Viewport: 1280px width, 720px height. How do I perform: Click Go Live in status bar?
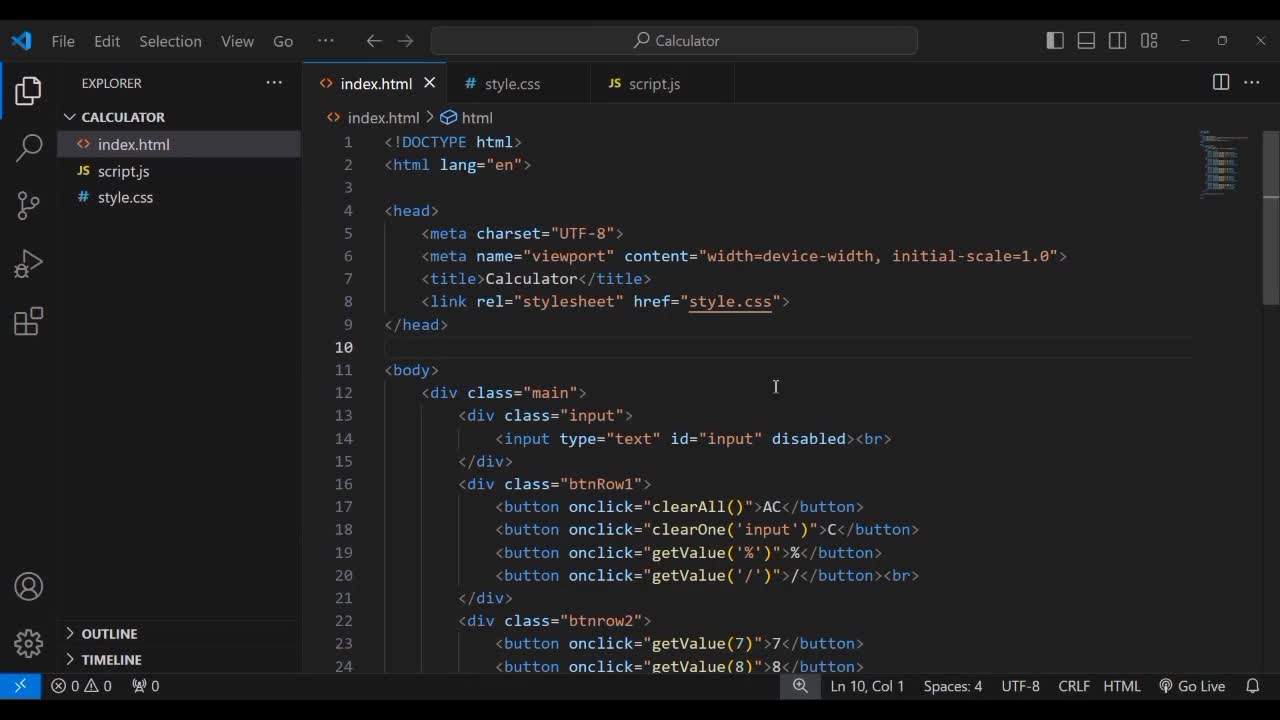pos(1192,686)
